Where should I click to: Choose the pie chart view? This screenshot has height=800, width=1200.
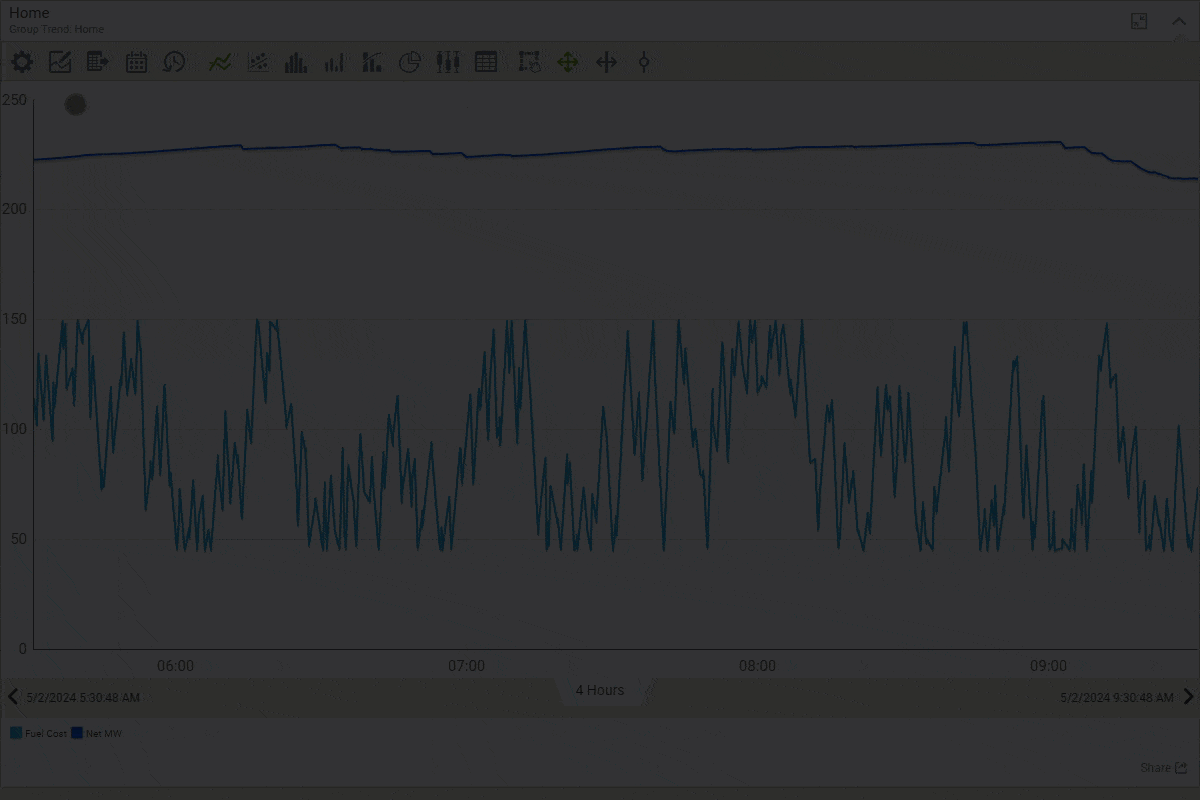click(x=409, y=62)
